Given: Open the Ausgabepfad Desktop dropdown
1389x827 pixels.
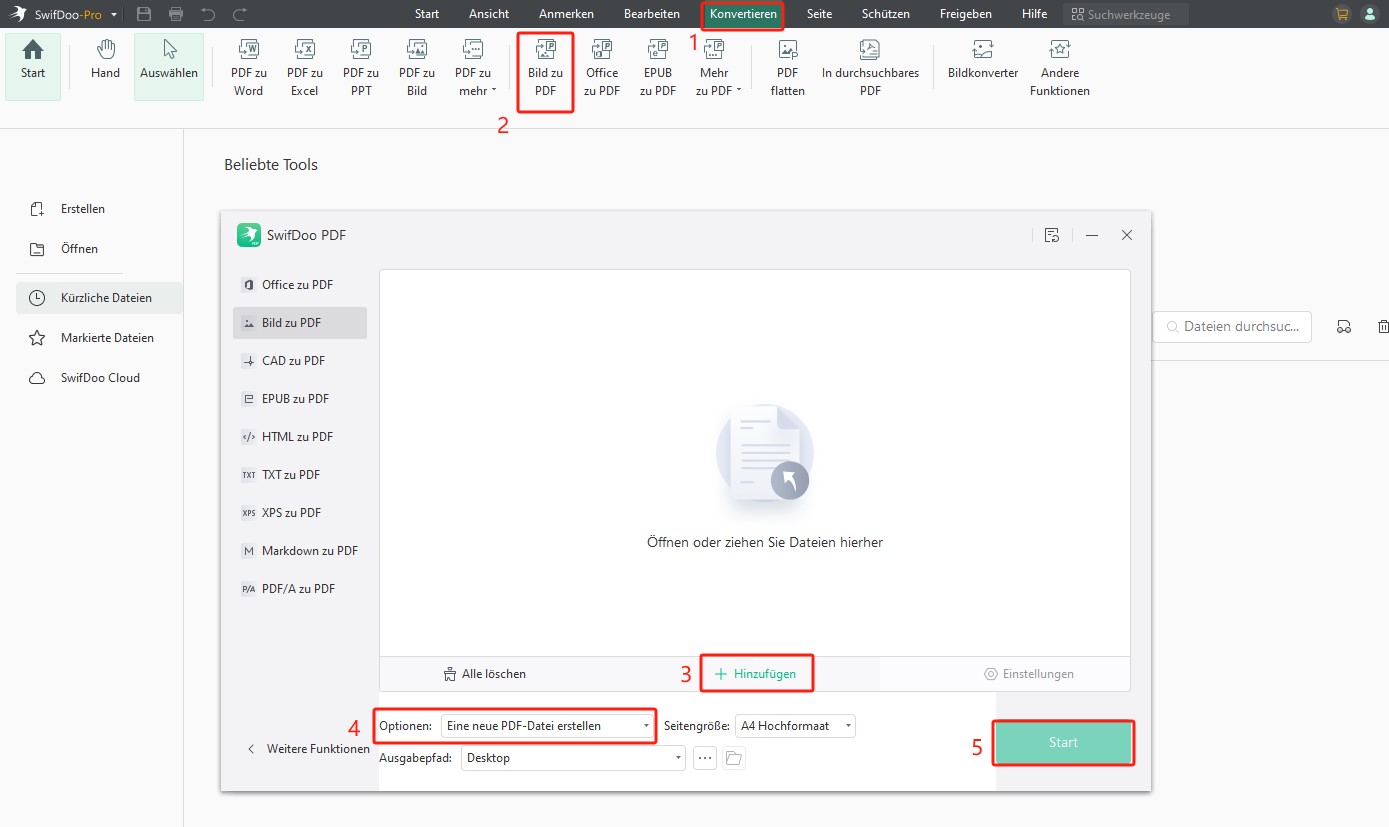Looking at the screenshot, I should click(573, 758).
